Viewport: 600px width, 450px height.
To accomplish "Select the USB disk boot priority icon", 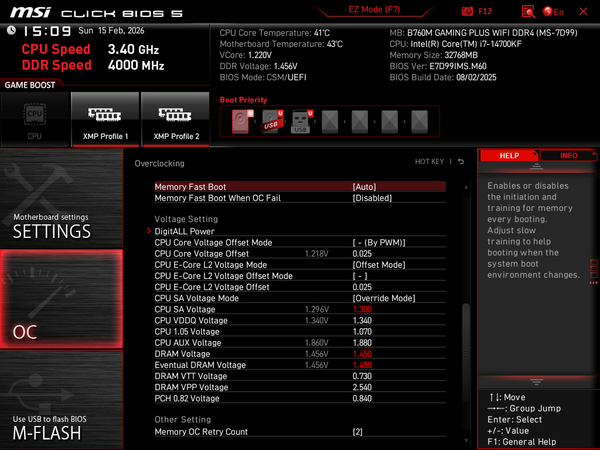I will coord(272,121).
